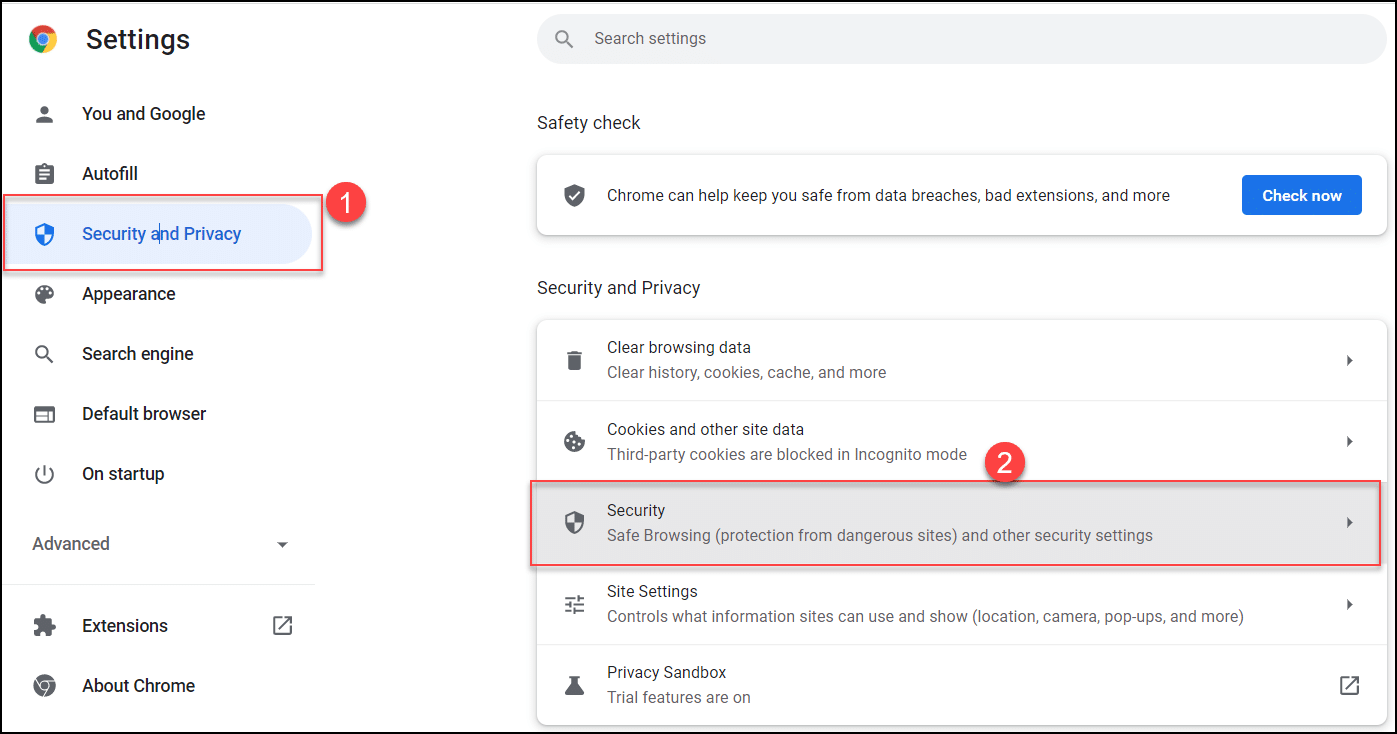Select Security and Privacy in sidebar
The width and height of the screenshot is (1397, 734).
tap(161, 234)
